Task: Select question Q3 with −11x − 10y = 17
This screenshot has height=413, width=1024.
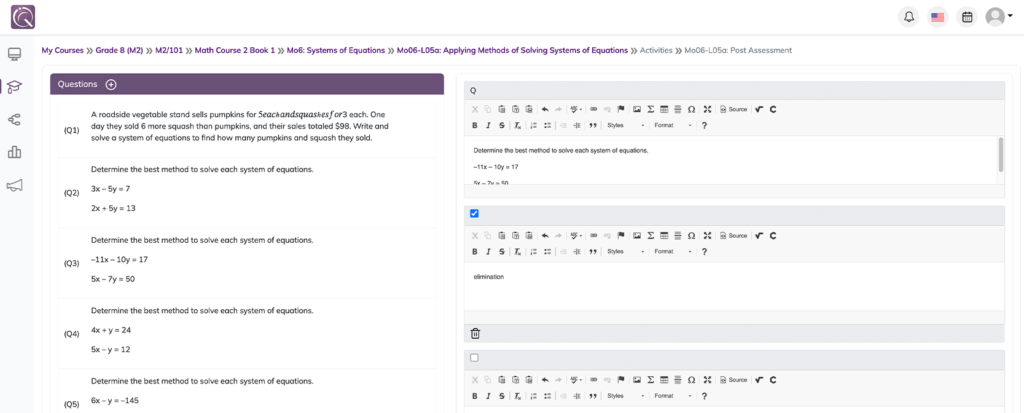Action: [x=247, y=263]
